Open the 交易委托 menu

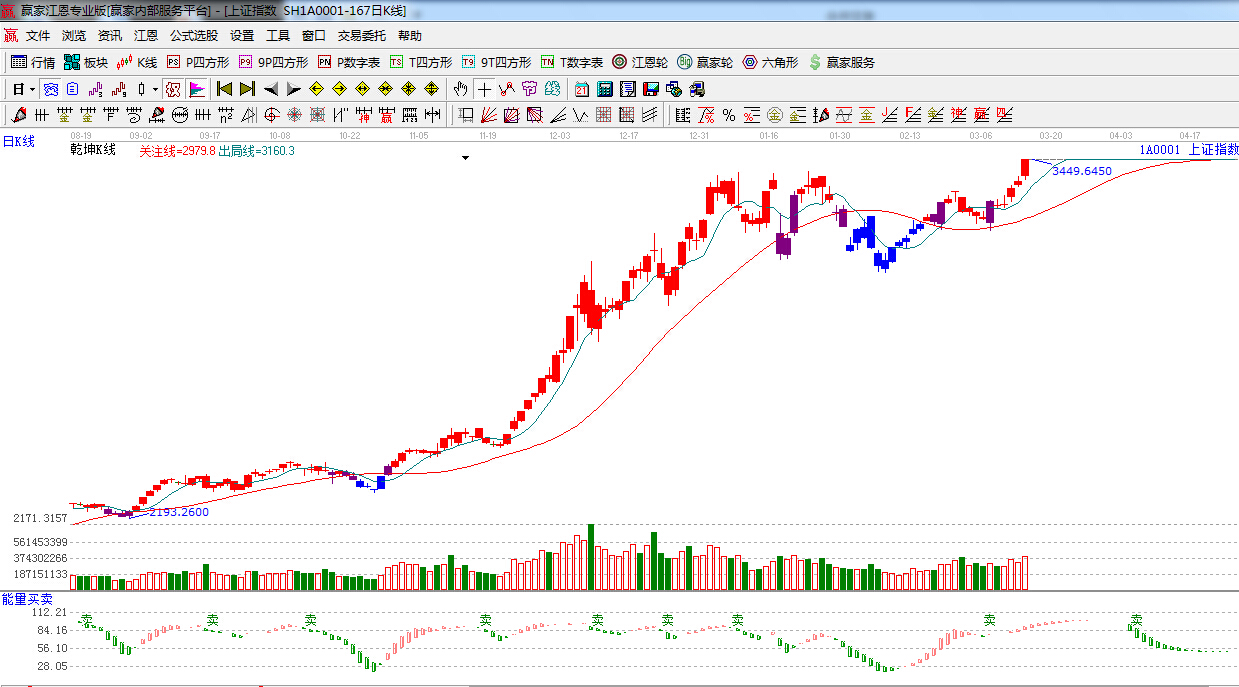coord(361,36)
